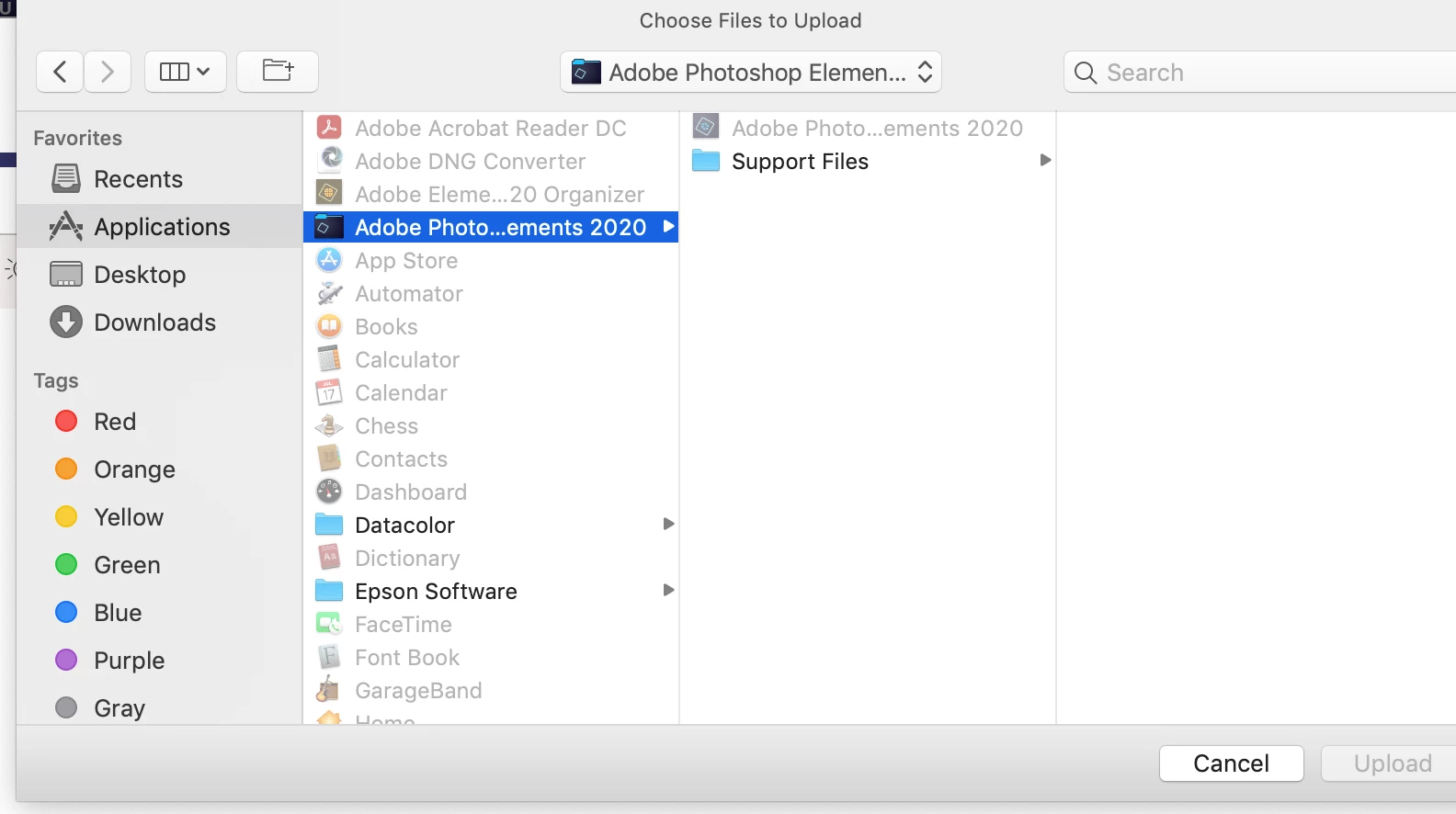Click the Dictionary row label
This screenshot has width=1456, height=814.
(x=407, y=559)
